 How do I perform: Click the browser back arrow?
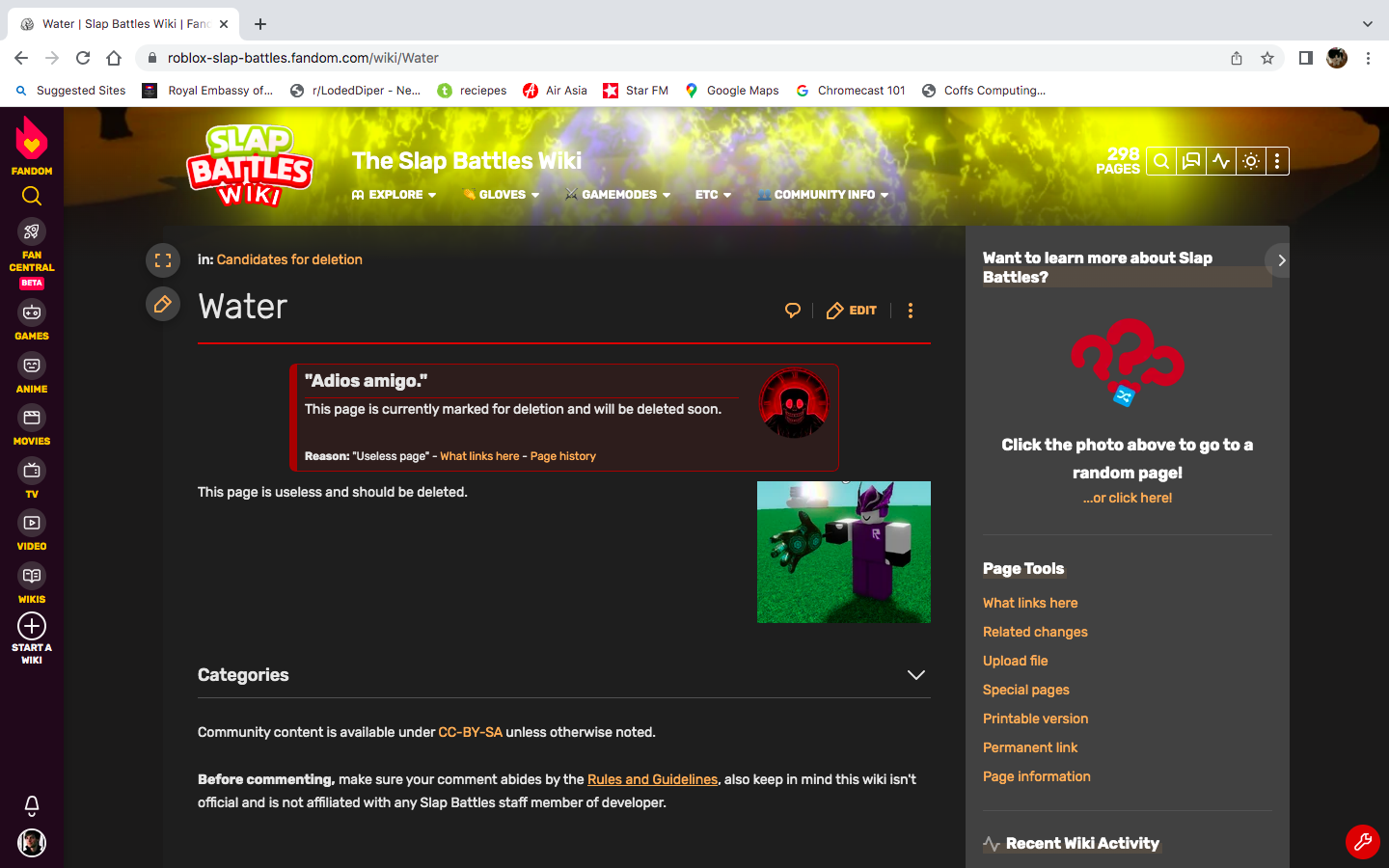[x=21, y=58]
